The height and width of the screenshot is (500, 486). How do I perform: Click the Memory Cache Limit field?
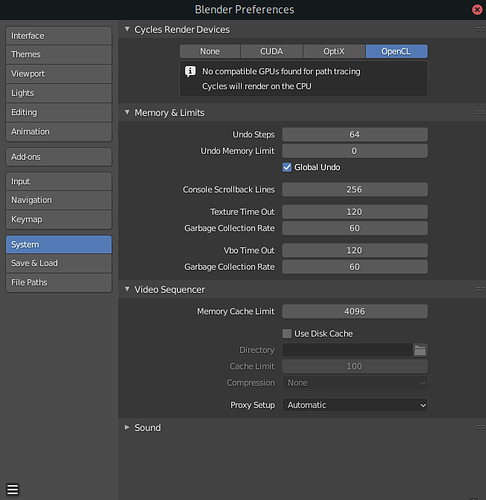point(355,311)
